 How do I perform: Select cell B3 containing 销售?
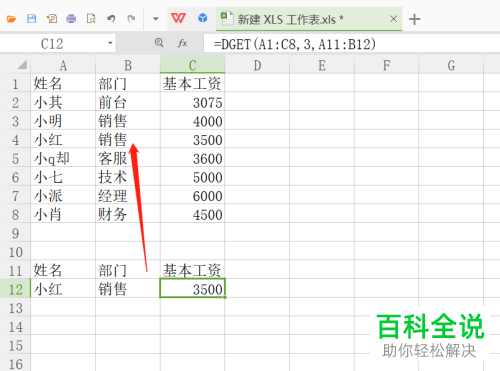128,121
